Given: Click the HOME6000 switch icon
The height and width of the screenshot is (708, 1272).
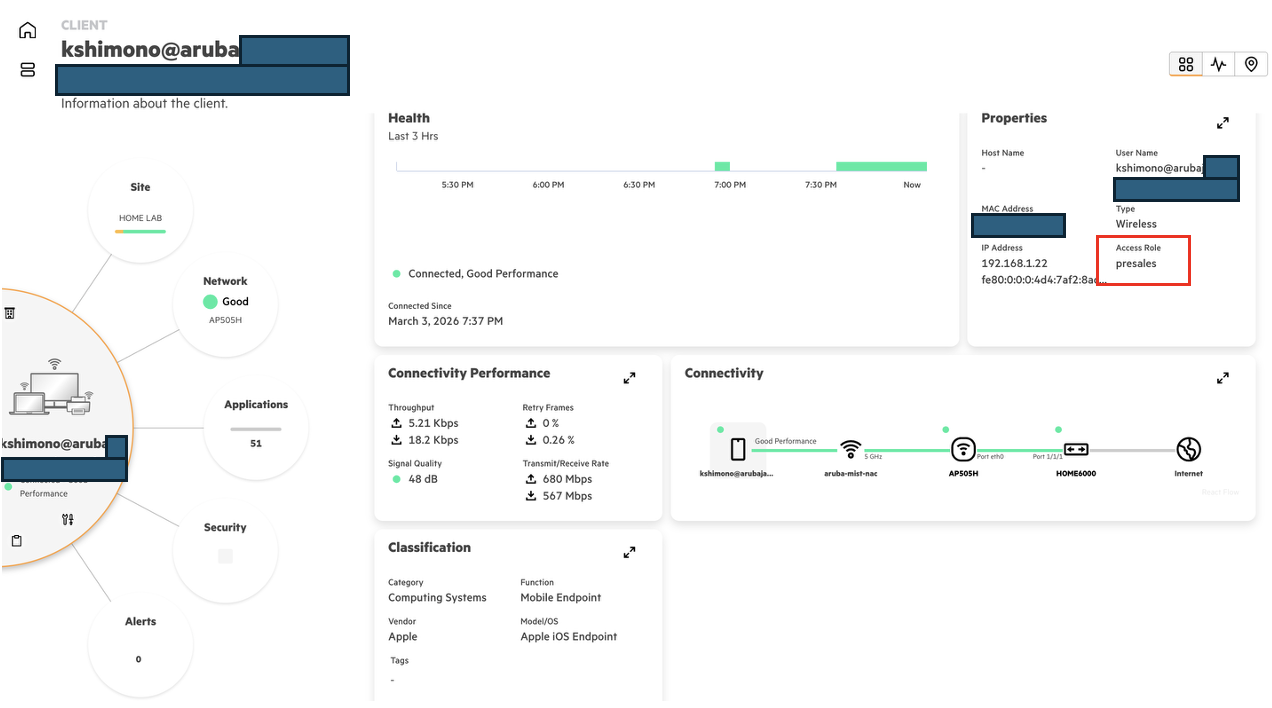Looking at the screenshot, I should [x=1076, y=449].
